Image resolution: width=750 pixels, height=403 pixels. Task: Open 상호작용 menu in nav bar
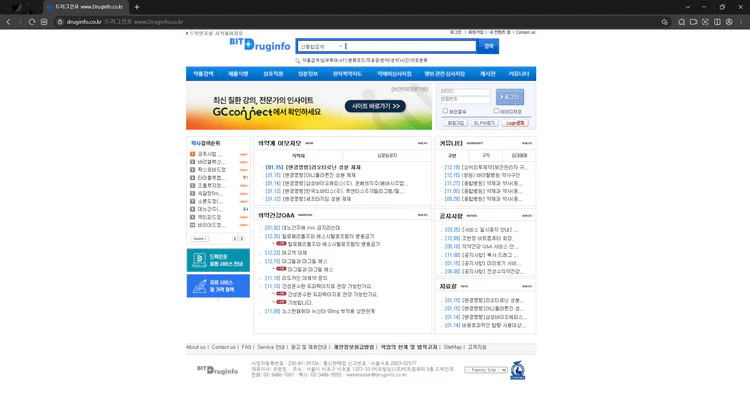pos(273,74)
